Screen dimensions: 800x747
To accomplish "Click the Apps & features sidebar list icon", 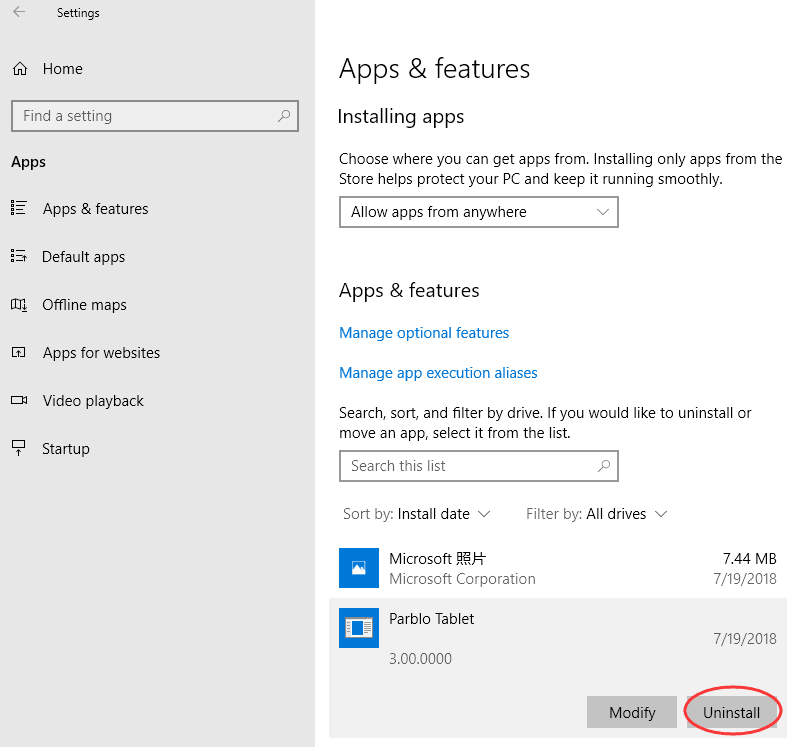I will [x=19, y=208].
